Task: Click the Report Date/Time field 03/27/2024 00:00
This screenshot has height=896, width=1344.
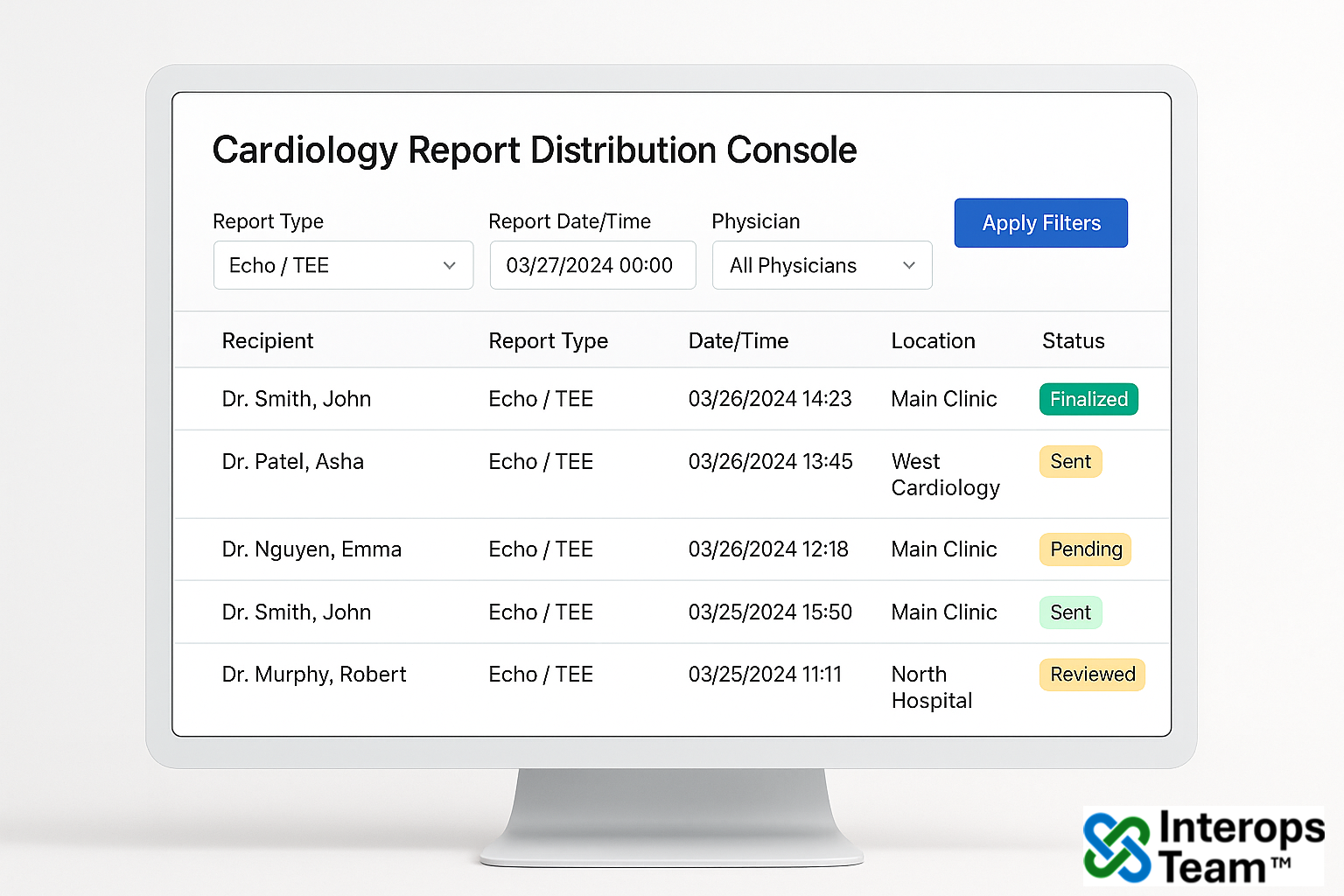Action: pyautogui.click(x=592, y=265)
